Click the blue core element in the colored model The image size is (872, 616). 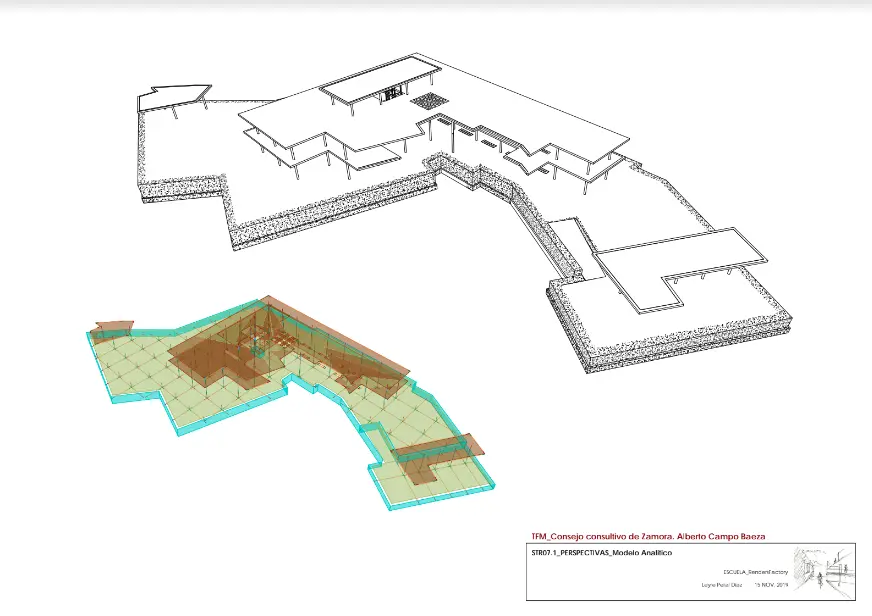[x=257, y=347]
